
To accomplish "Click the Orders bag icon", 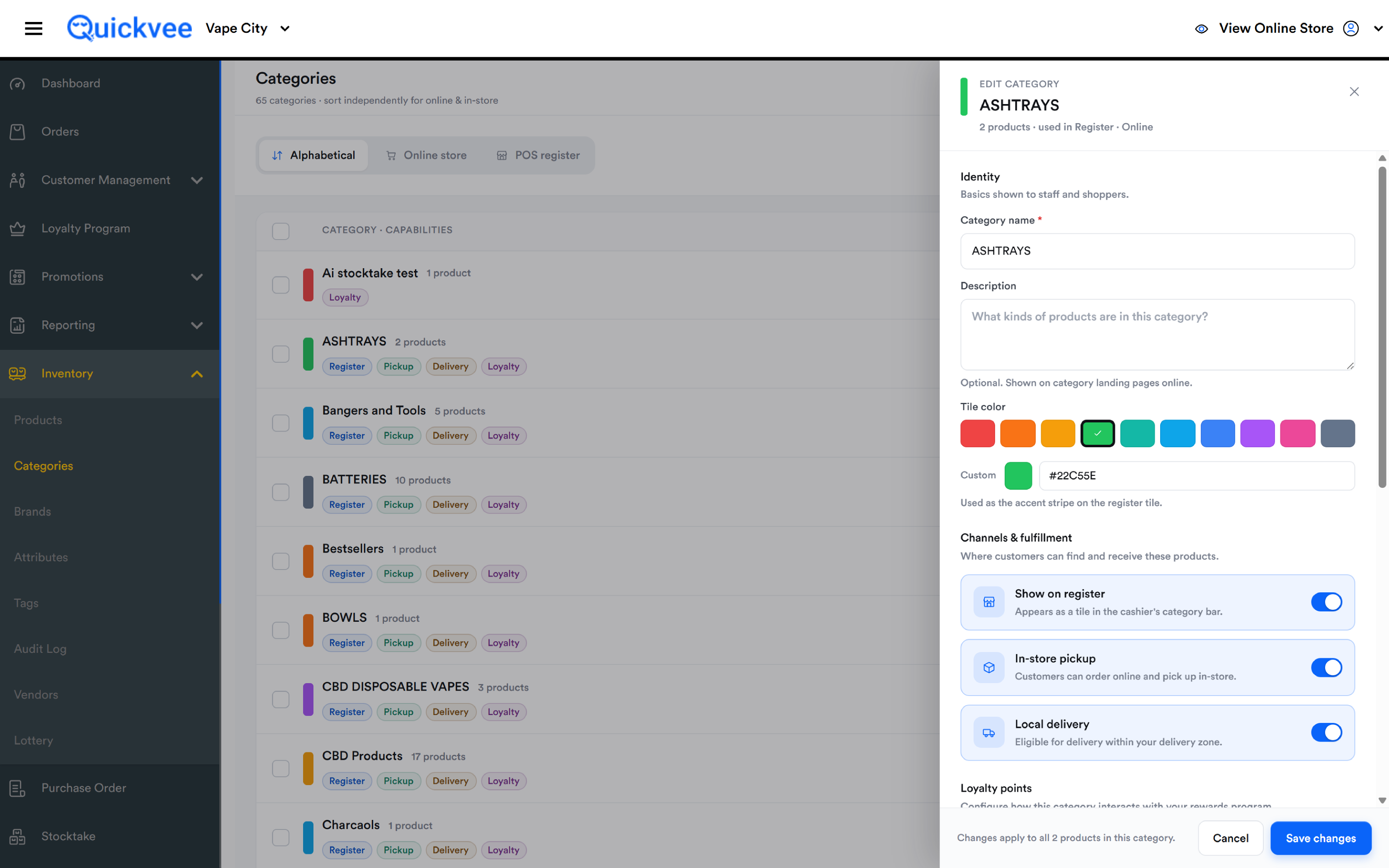I will 17,132.
